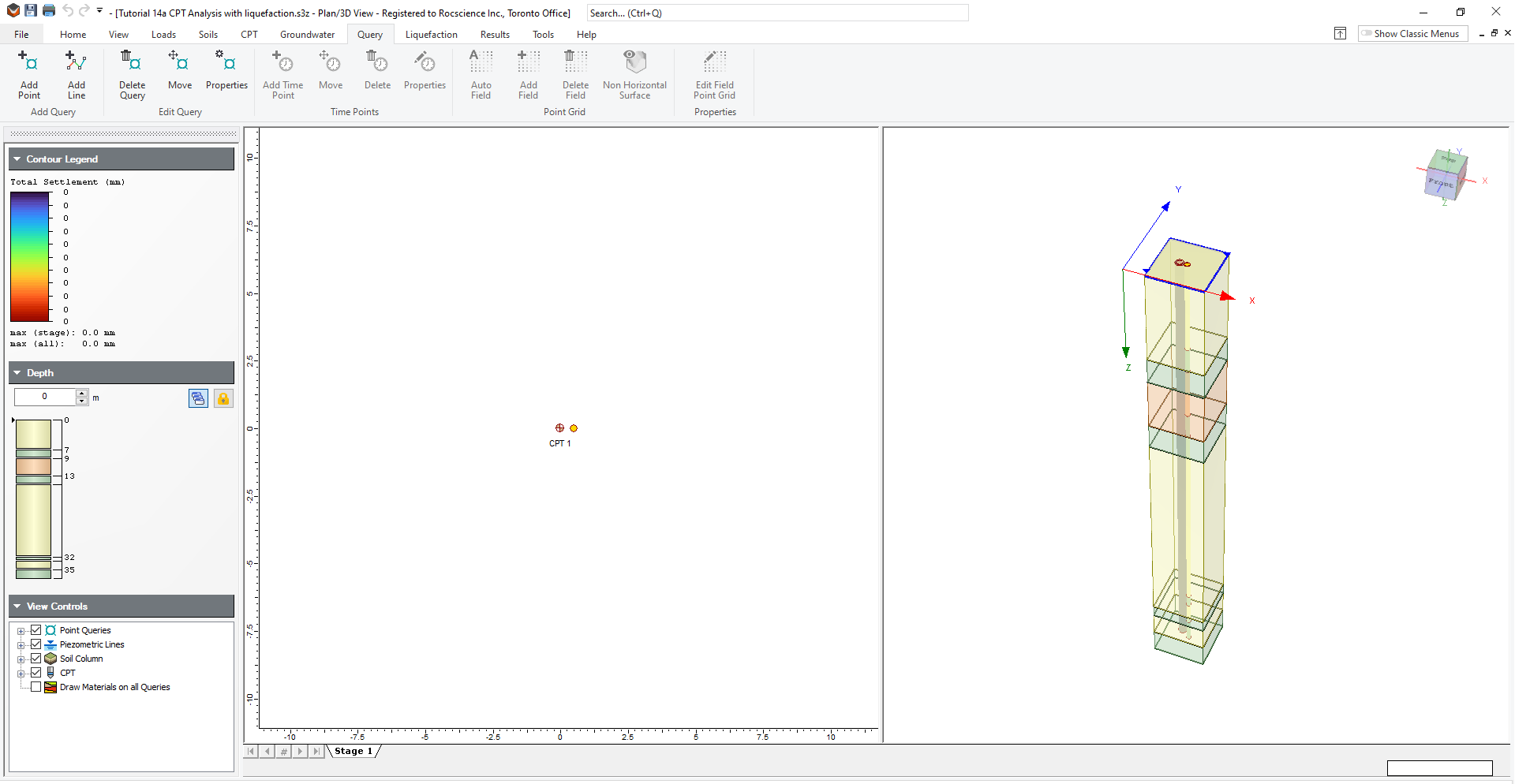The image size is (1515, 784).
Task: Click the Non Horizontal Surface tool
Action: point(634,75)
